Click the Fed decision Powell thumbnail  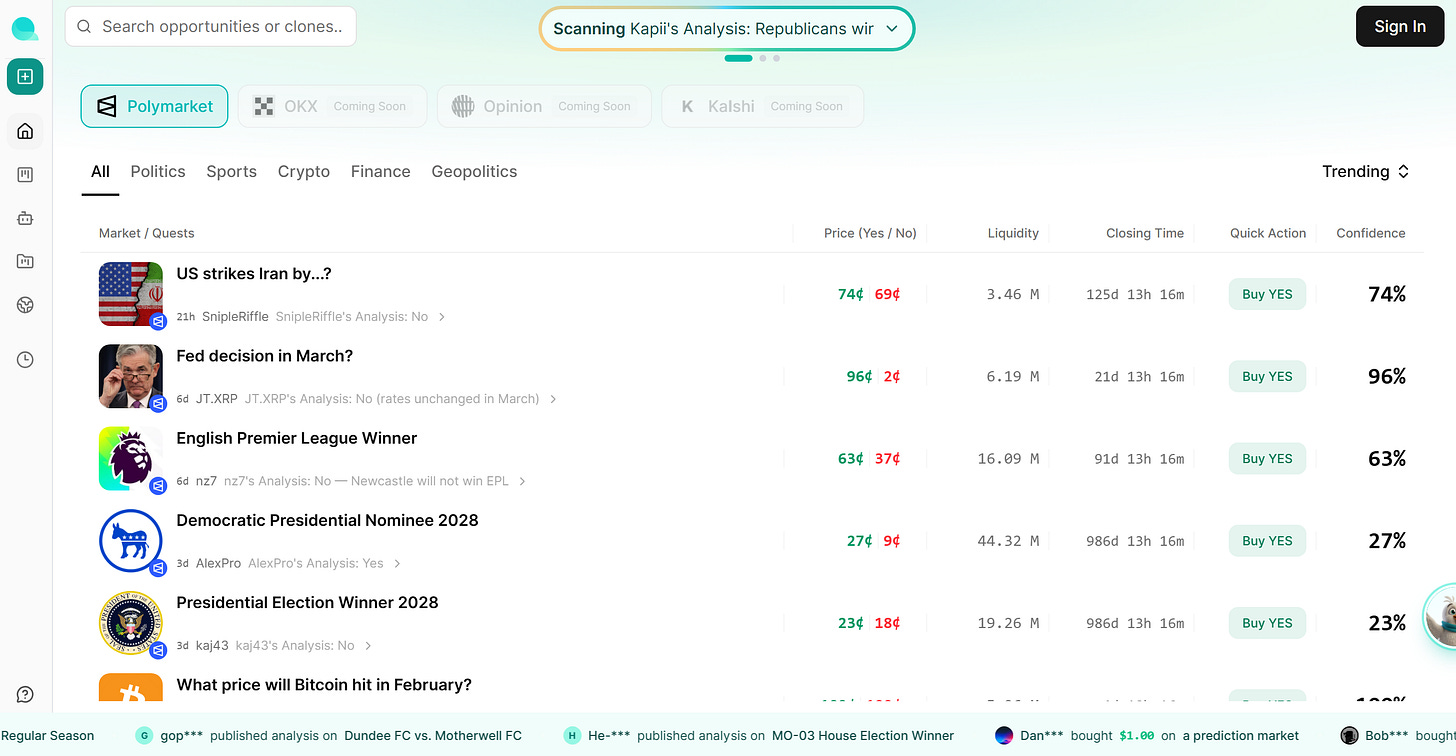(131, 376)
